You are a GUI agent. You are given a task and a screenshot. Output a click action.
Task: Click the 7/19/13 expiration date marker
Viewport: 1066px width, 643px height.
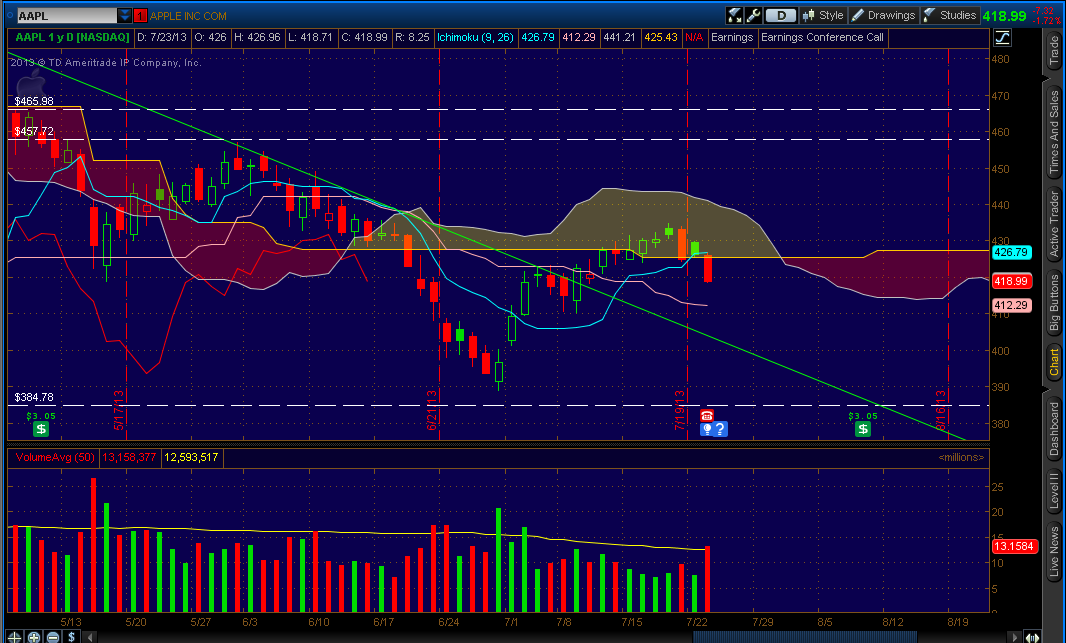coord(679,410)
